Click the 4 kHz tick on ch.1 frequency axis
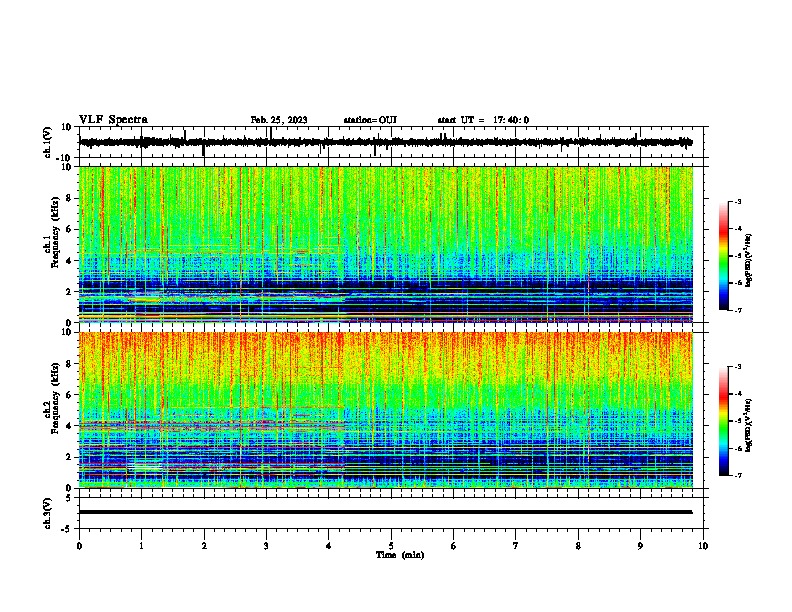Image resolution: width=792 pixels, height=612 pixels. pyautogui.click(x=70, y=261)
